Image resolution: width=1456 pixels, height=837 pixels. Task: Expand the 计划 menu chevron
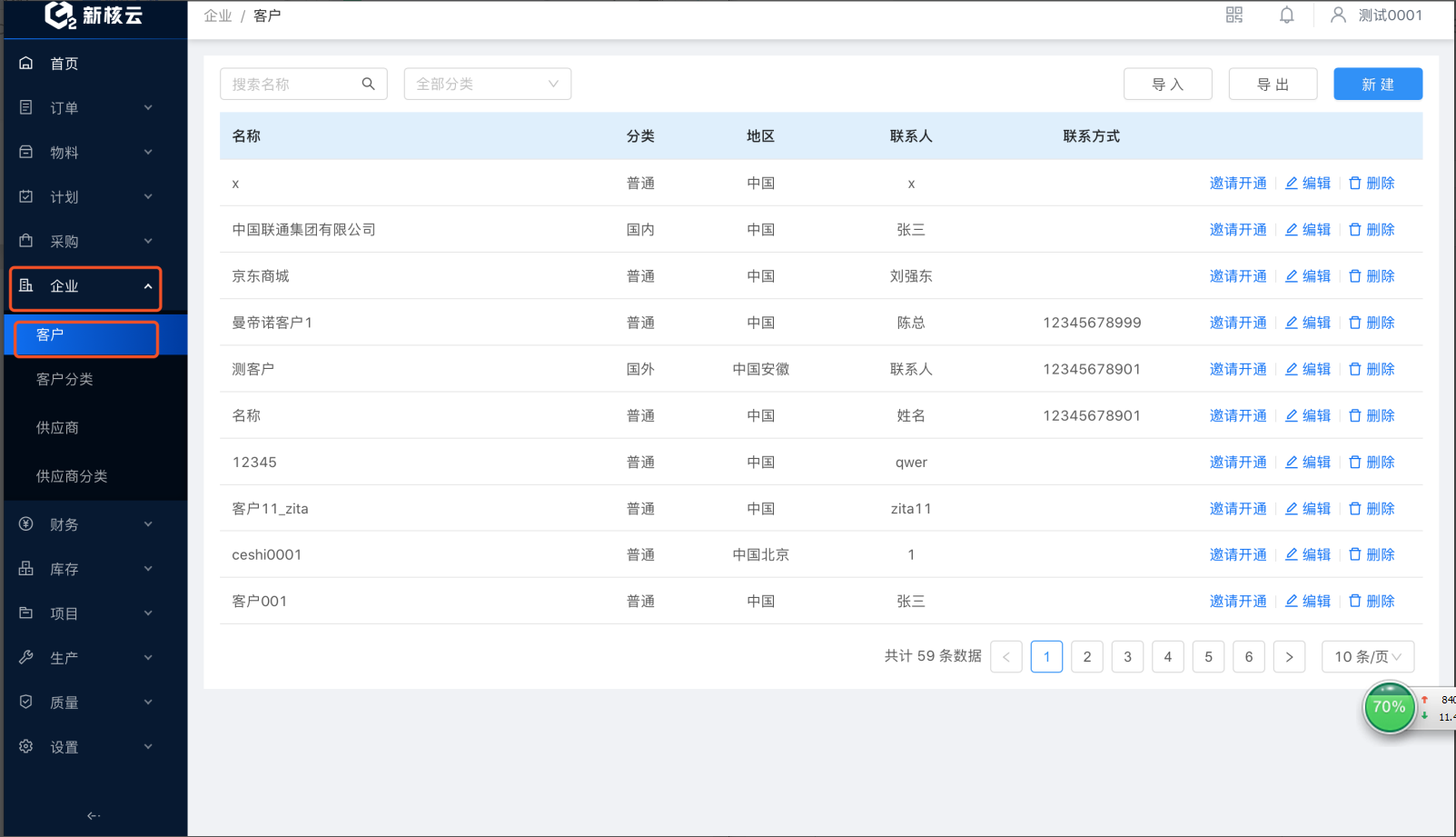click(148, 196)
